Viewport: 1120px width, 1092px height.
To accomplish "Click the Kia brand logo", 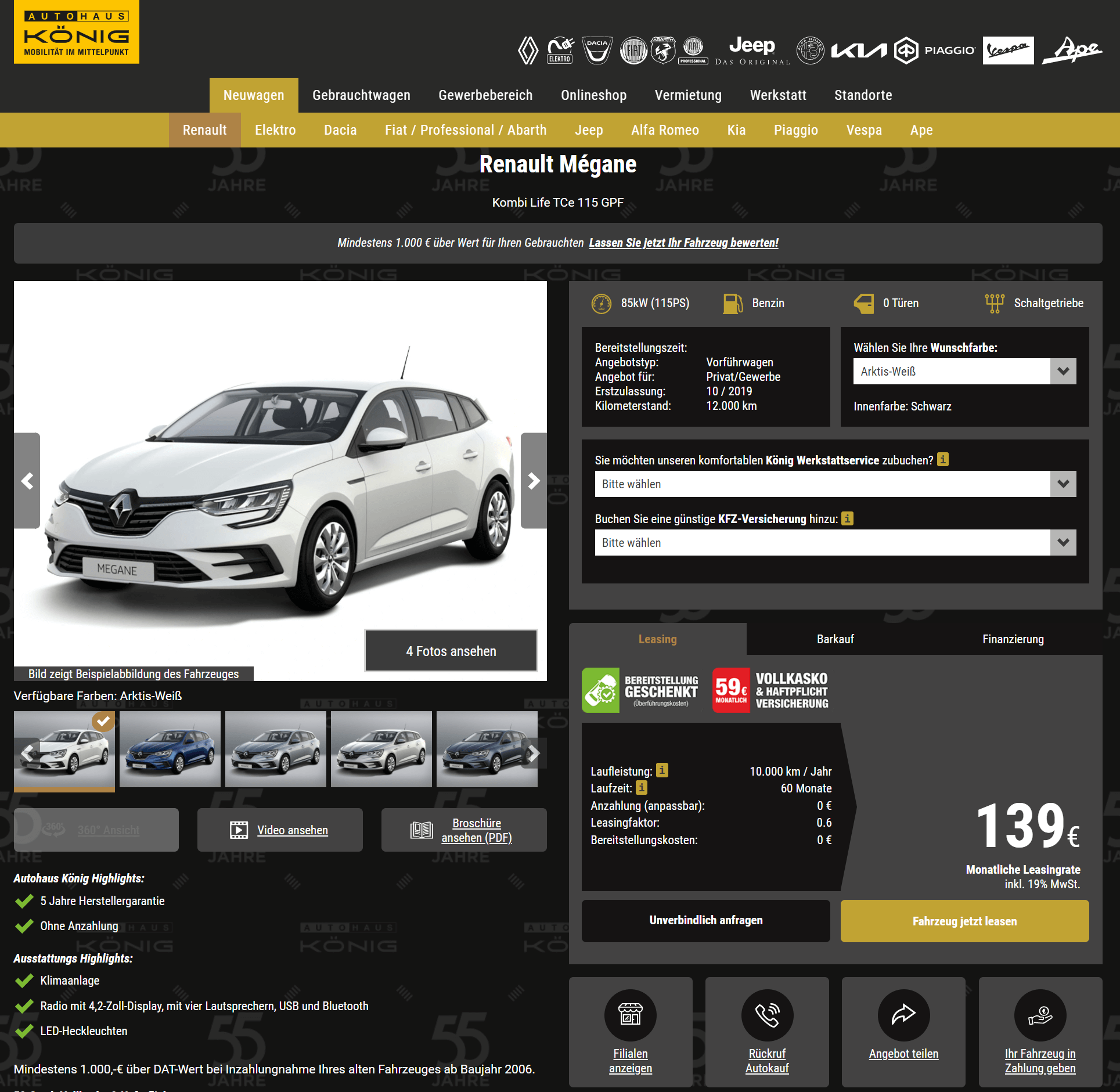I will (x=859, y=51).
